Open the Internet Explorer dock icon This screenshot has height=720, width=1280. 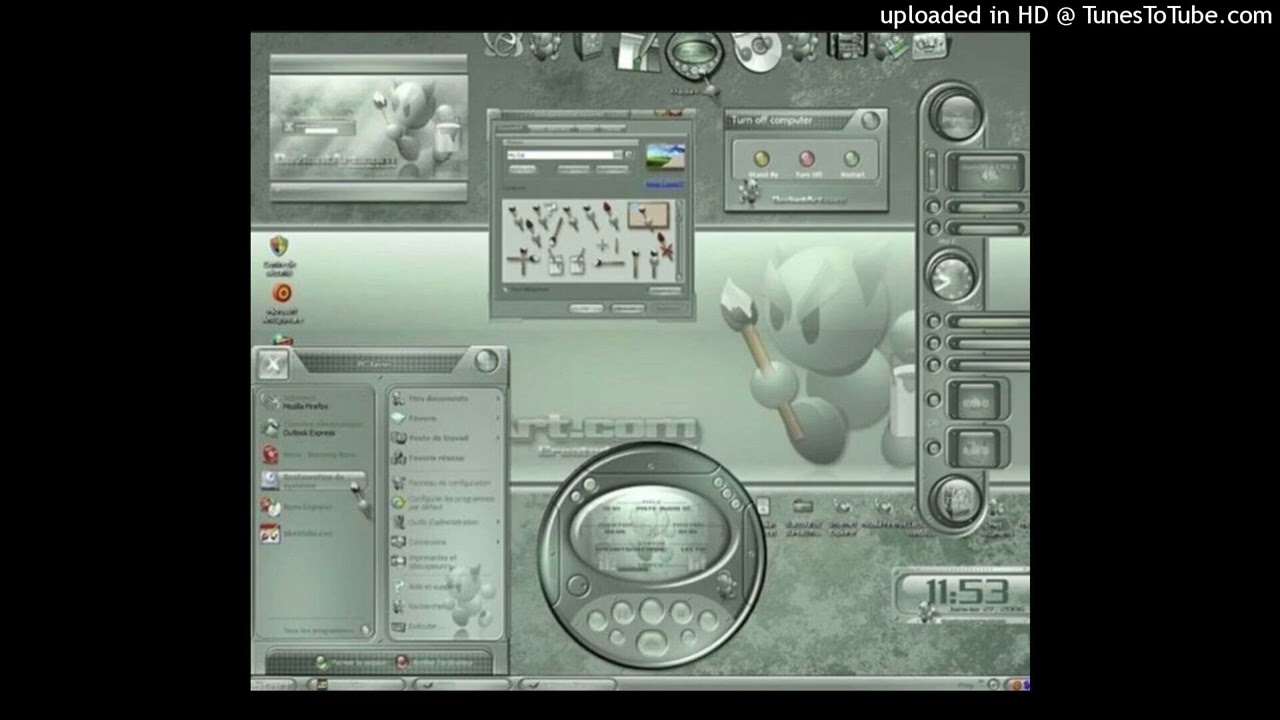point(502,45)
